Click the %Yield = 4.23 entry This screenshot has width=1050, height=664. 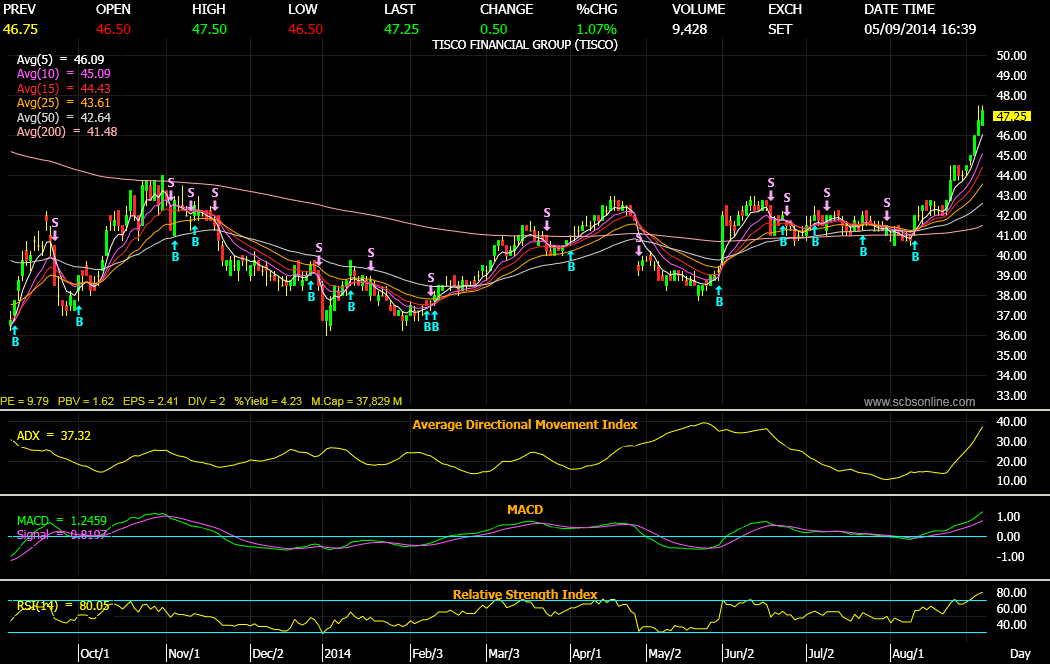coord(268,402)
